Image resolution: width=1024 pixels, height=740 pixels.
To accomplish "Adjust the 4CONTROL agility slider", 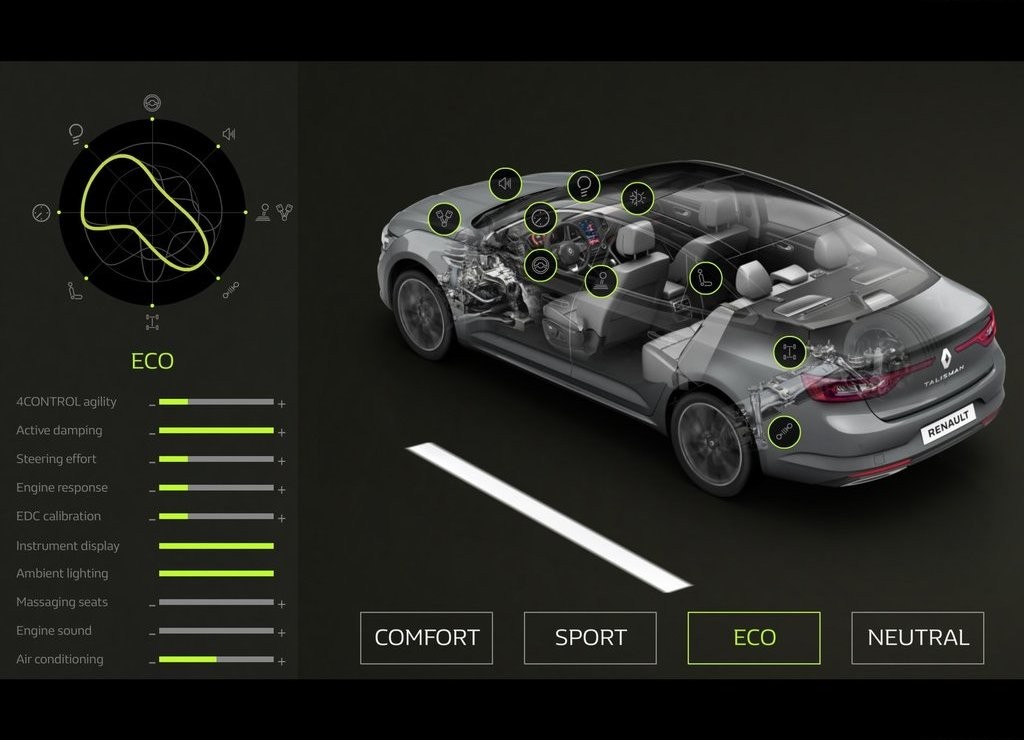I will coord(216,402).
